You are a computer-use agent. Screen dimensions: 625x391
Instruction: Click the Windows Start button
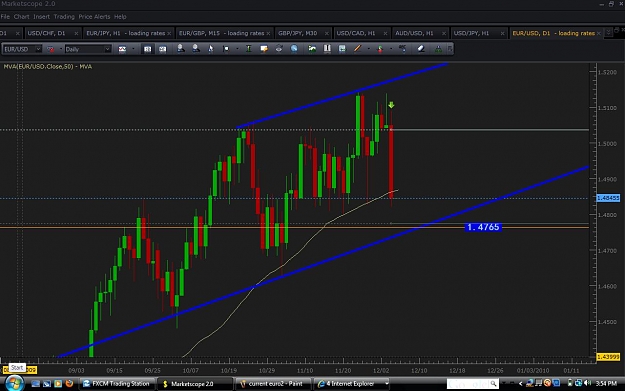pos(14,383)
